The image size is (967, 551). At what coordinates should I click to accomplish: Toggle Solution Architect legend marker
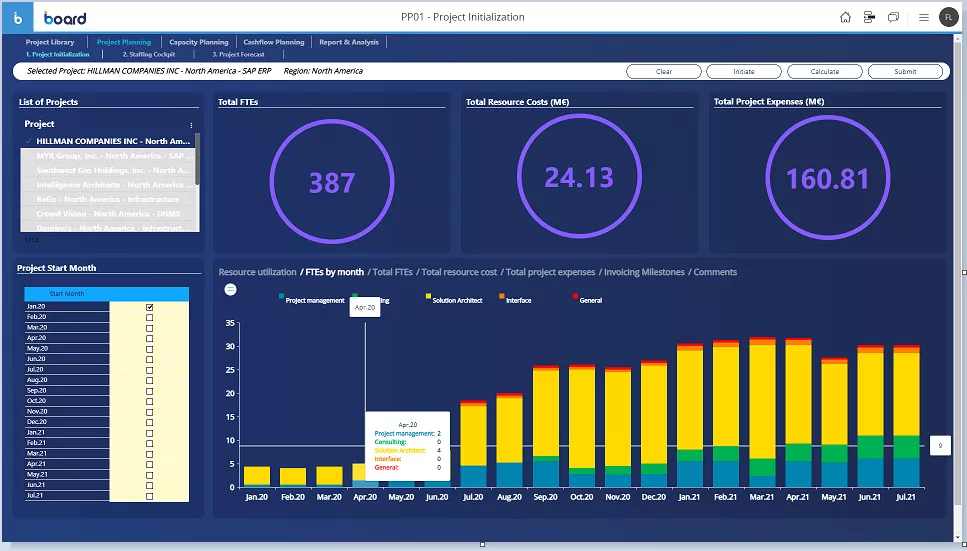(x=429, y=297)
